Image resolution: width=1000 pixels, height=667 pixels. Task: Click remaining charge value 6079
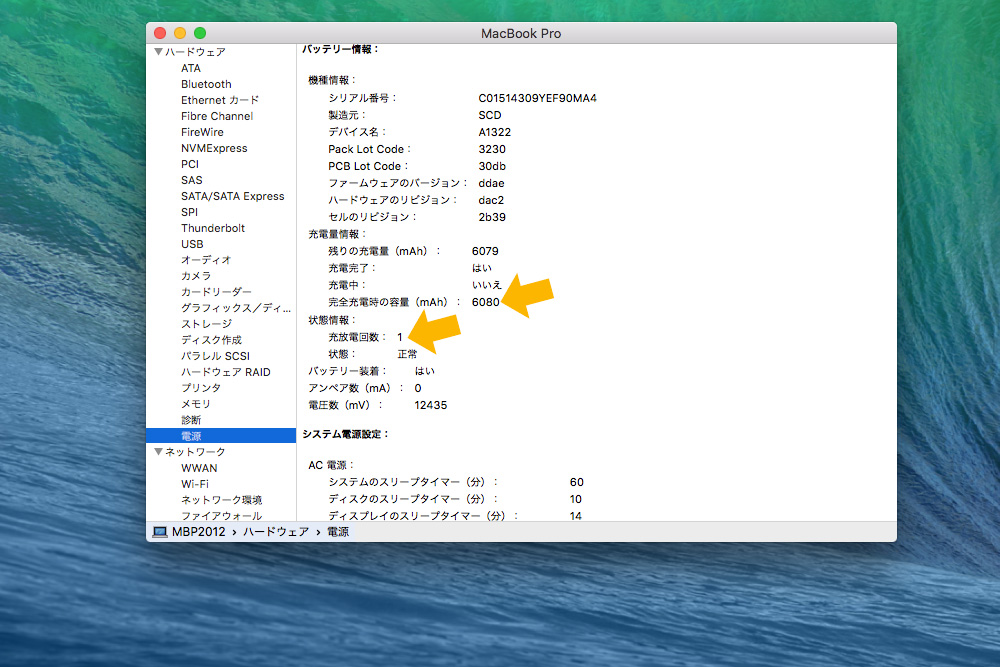485,251
